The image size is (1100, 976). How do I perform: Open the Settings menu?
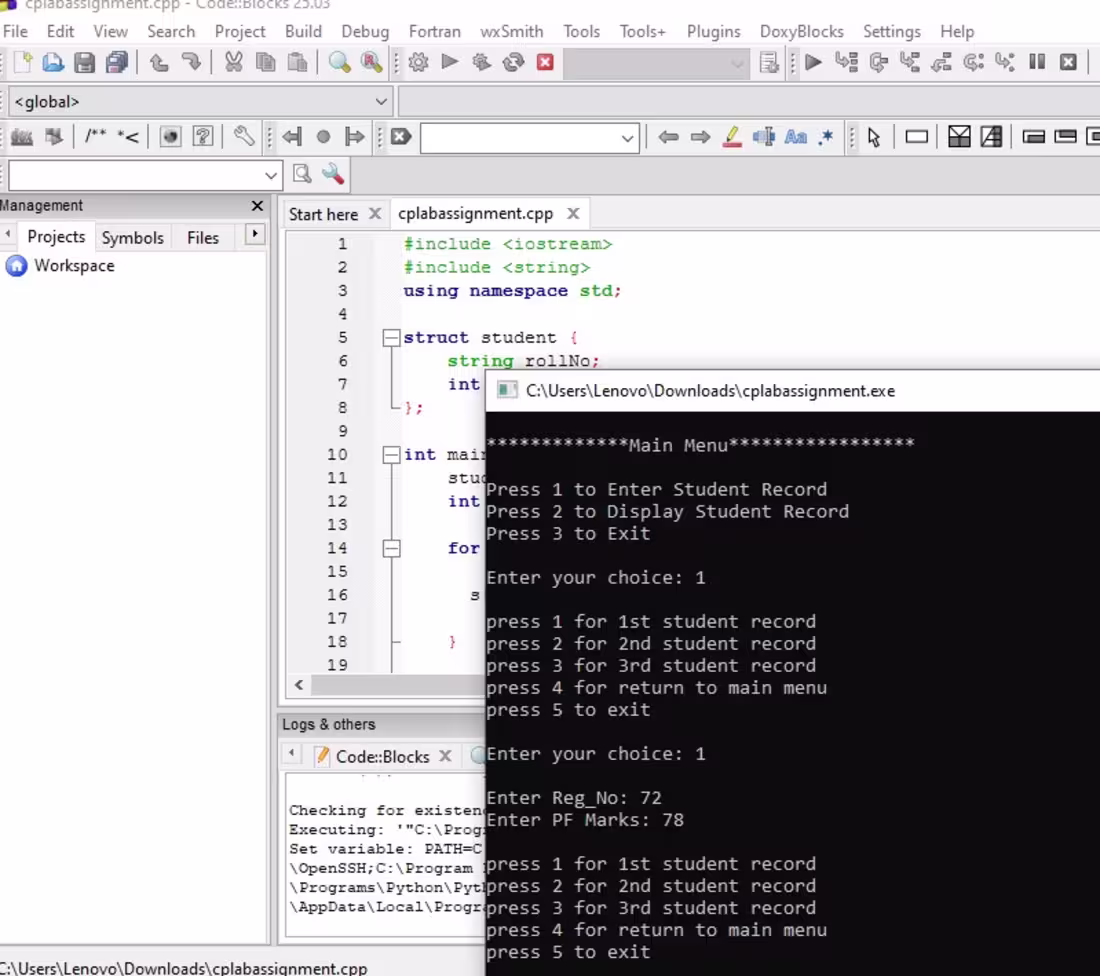click(892, 32)
